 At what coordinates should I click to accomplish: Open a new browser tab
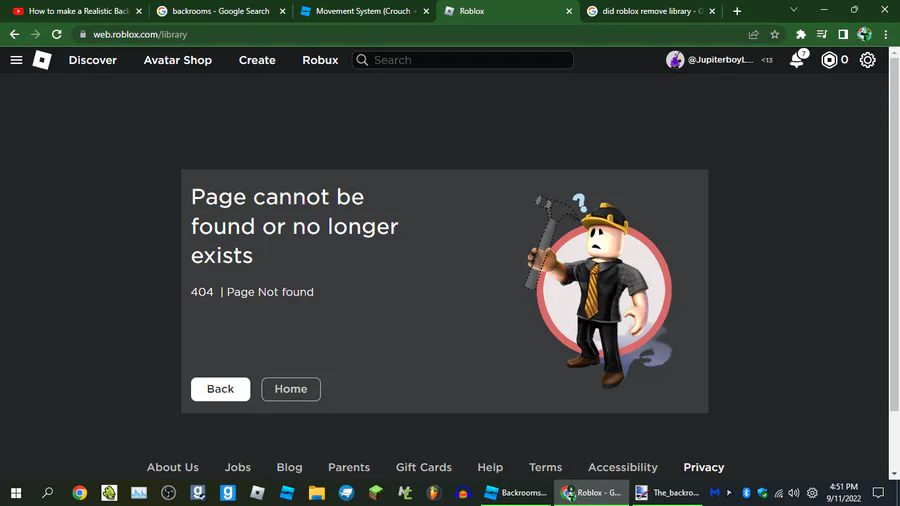[737, 11]
